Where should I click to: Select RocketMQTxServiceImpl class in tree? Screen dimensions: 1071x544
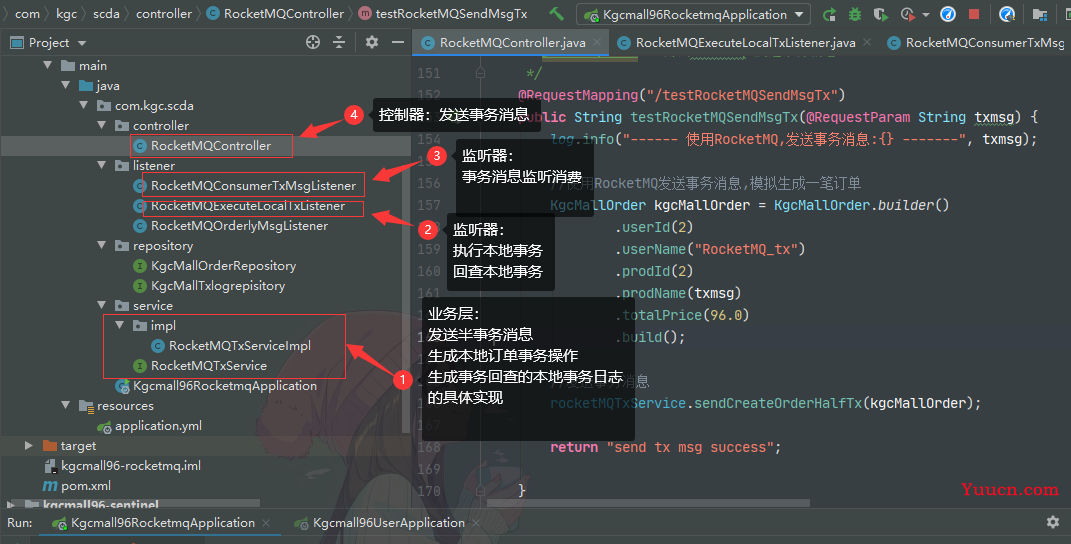click(239, 346)
